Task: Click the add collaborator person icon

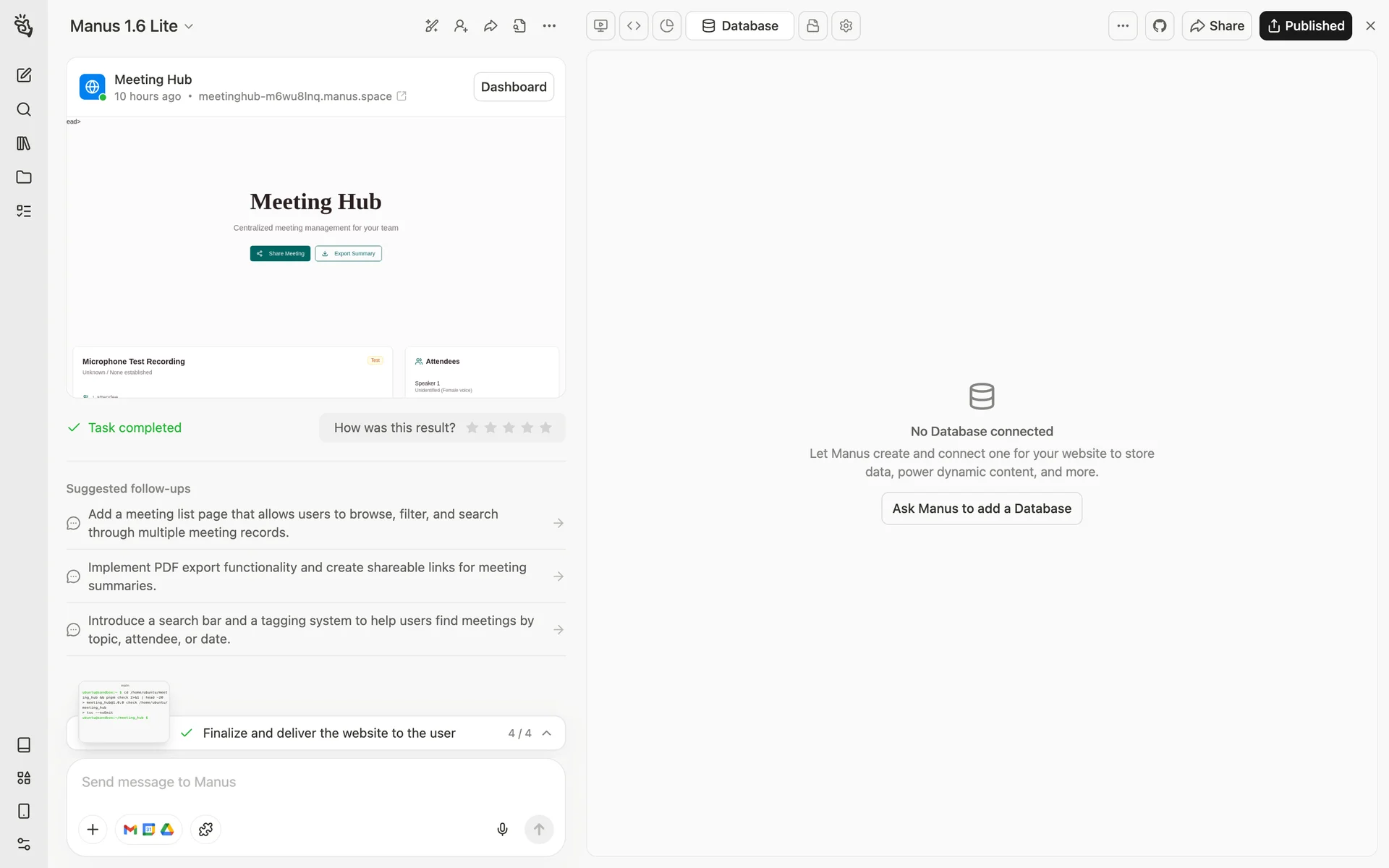Action: (461, 26)
